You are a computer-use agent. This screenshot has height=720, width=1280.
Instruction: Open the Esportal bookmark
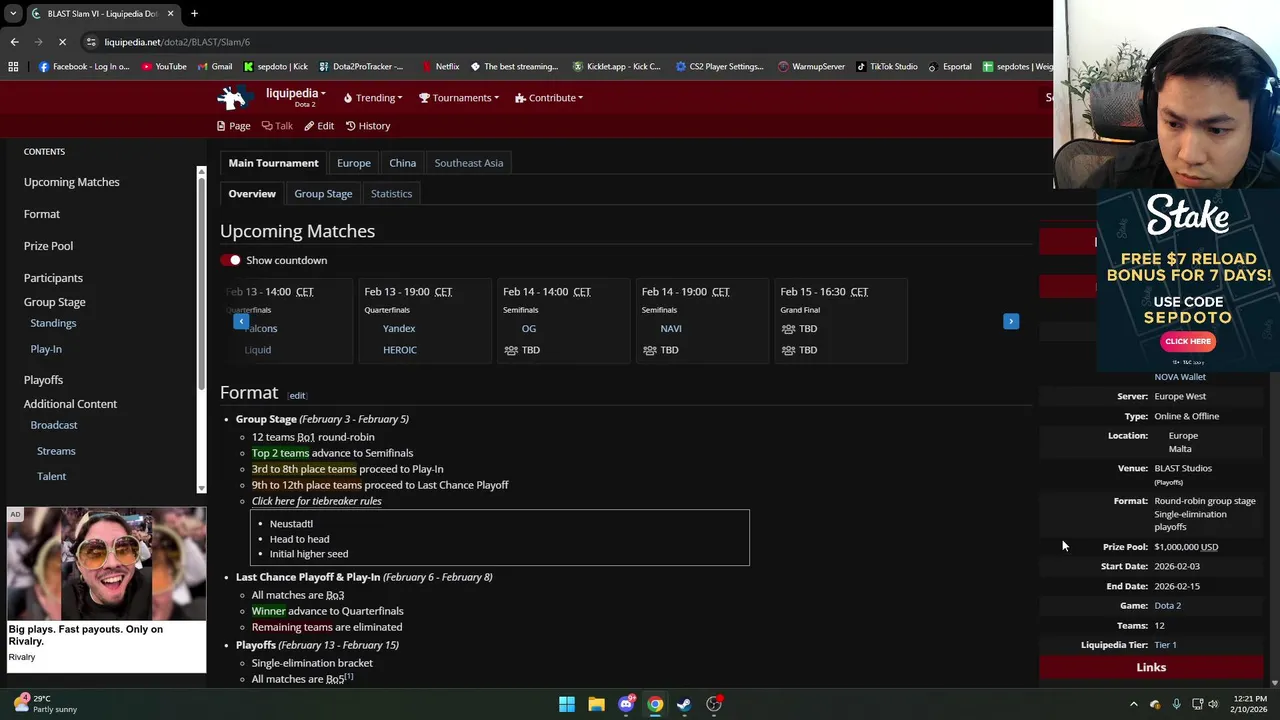coord(950,67)
